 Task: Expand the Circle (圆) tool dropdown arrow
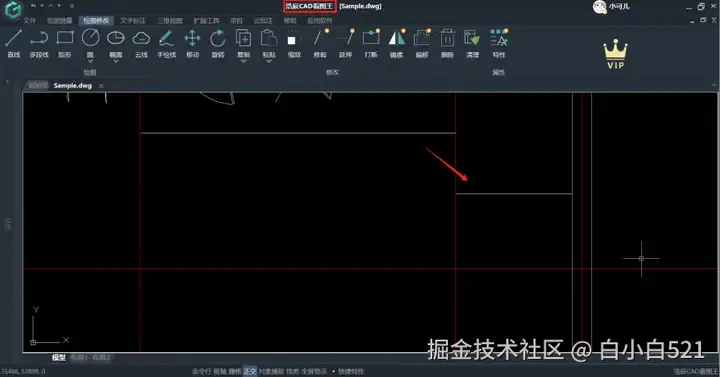(x=90, y=61)
